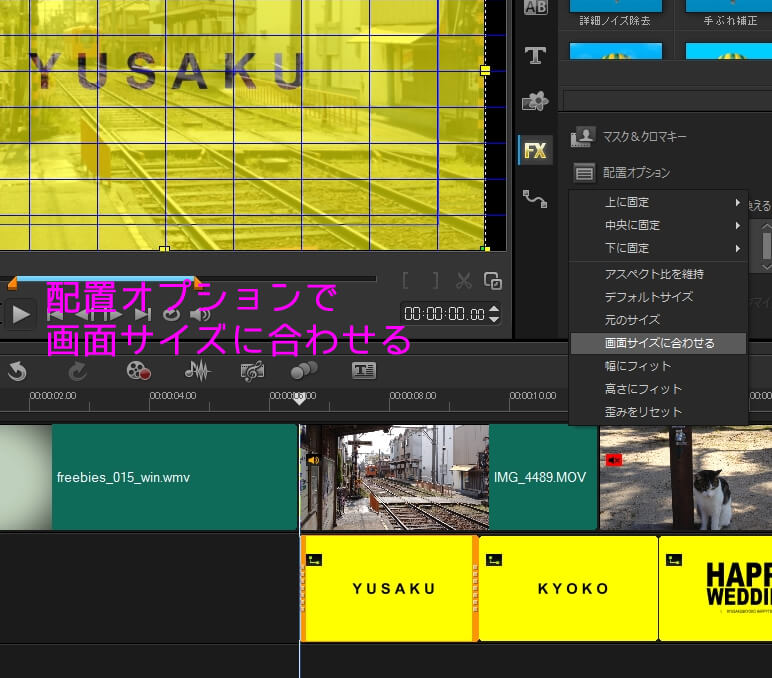The width and height of the screenshot is (772, 678).
Task: Click the orange trim-end marker on preview bar
Action: [x=197, y=283]
